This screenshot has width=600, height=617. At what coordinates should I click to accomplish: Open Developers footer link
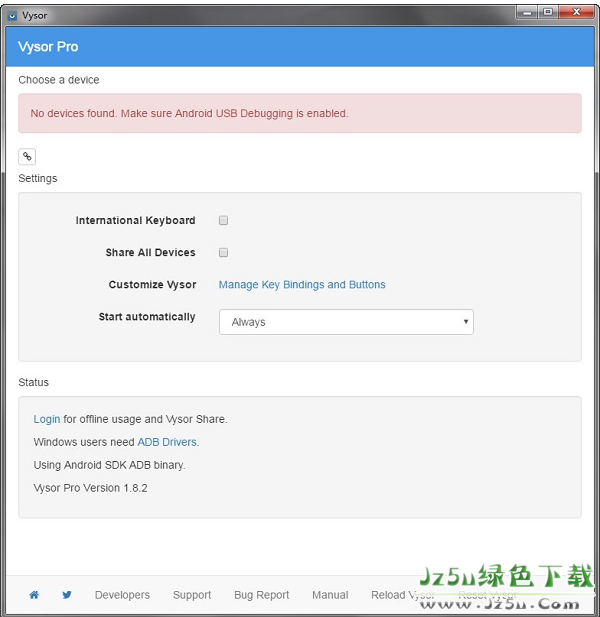coord(122,595)
